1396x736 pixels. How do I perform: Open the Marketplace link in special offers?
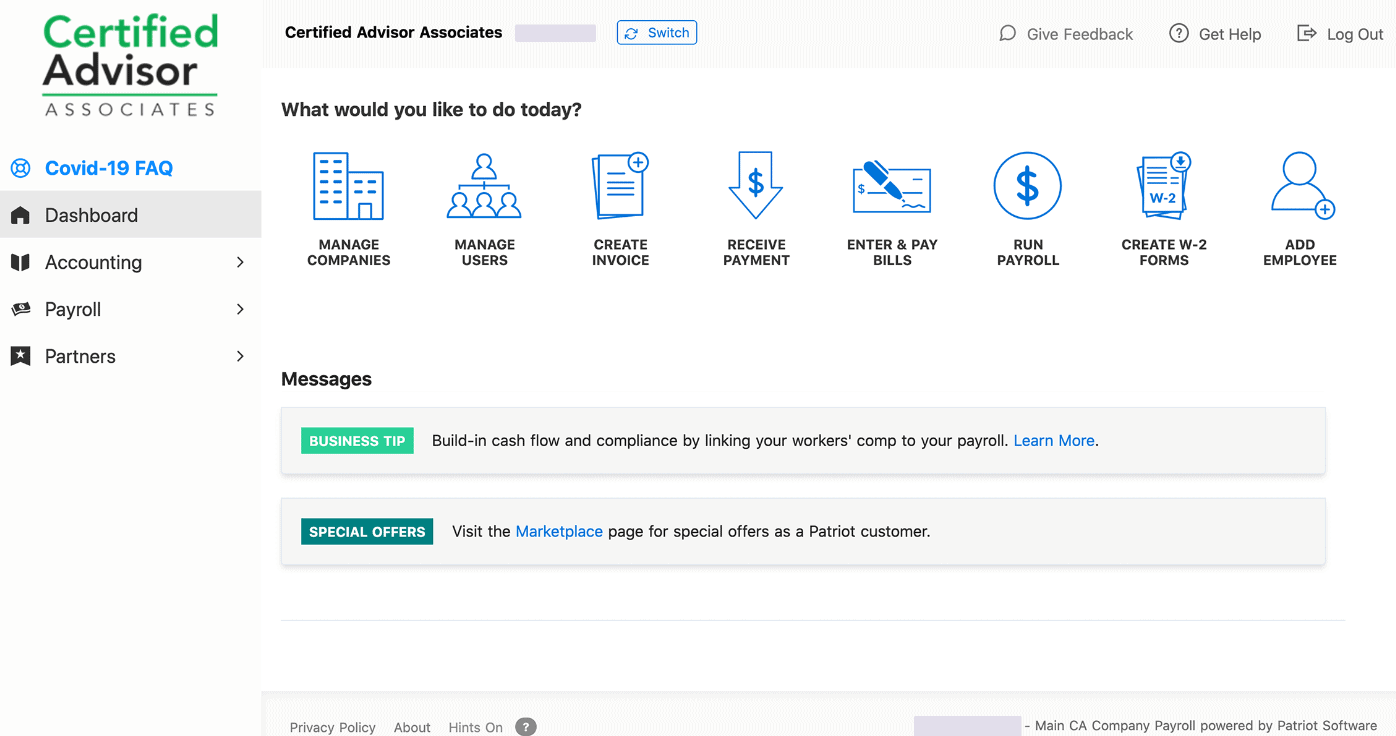coord(559,531)
